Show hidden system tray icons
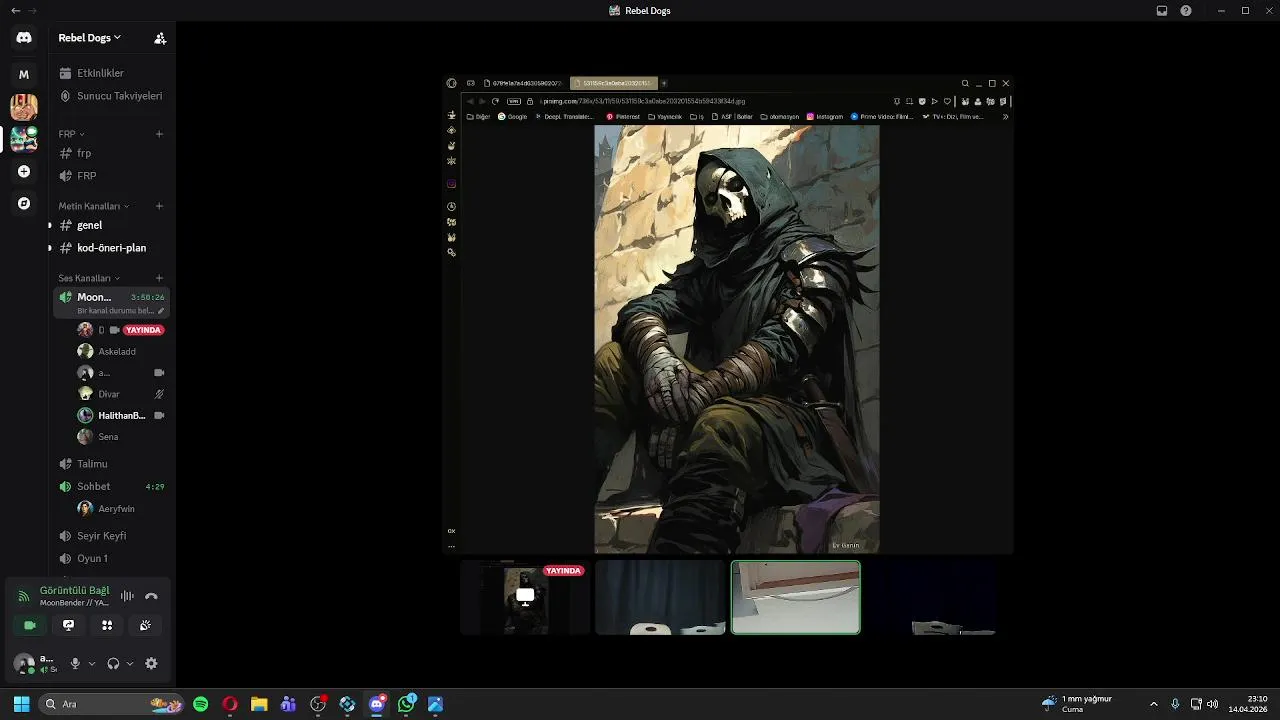This screenshot has width=1280, height=720. [1153, 704]
